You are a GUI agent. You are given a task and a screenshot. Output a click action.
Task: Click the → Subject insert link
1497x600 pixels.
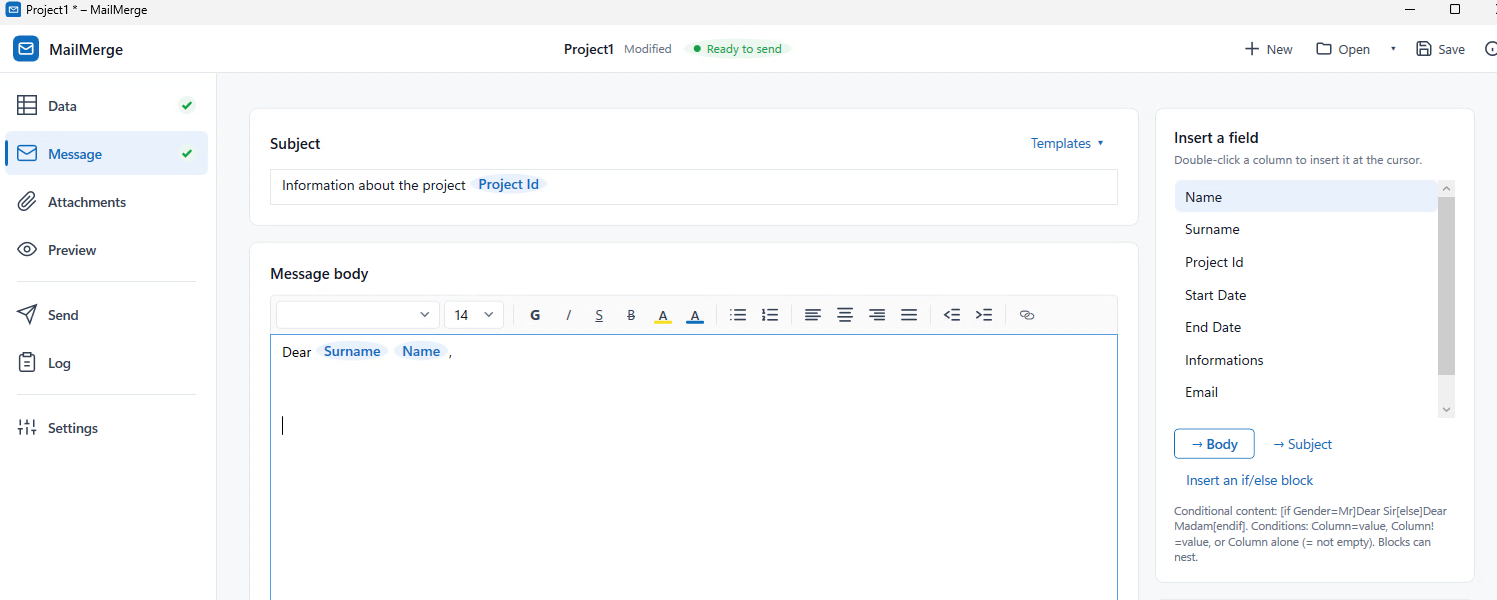pos(1302,444)
